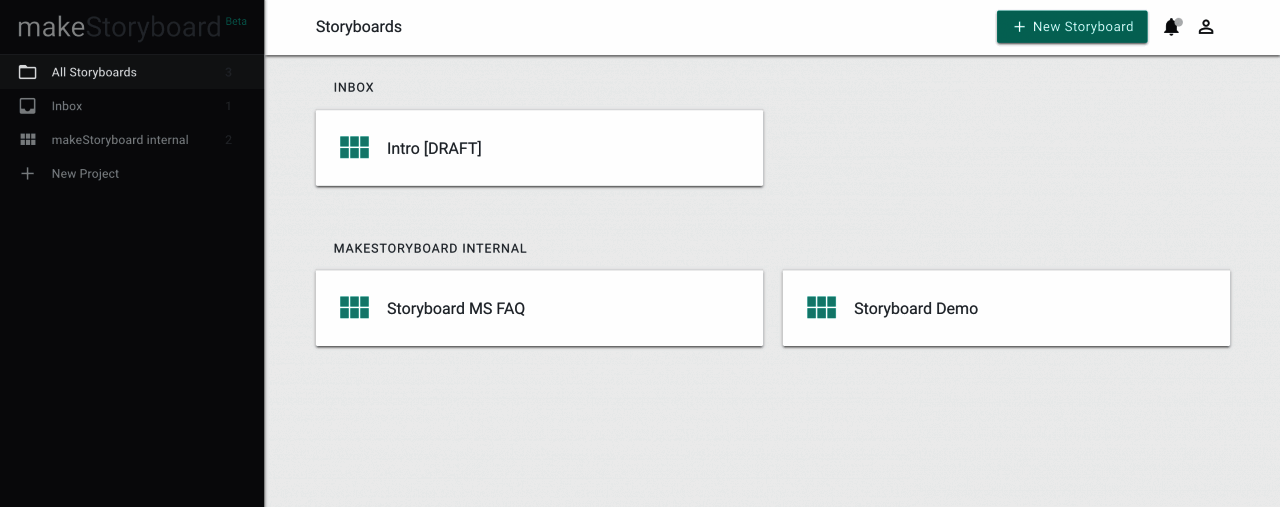Open the Storyboard MS FAQ card

pyautogui.click(x=539, y=308)
